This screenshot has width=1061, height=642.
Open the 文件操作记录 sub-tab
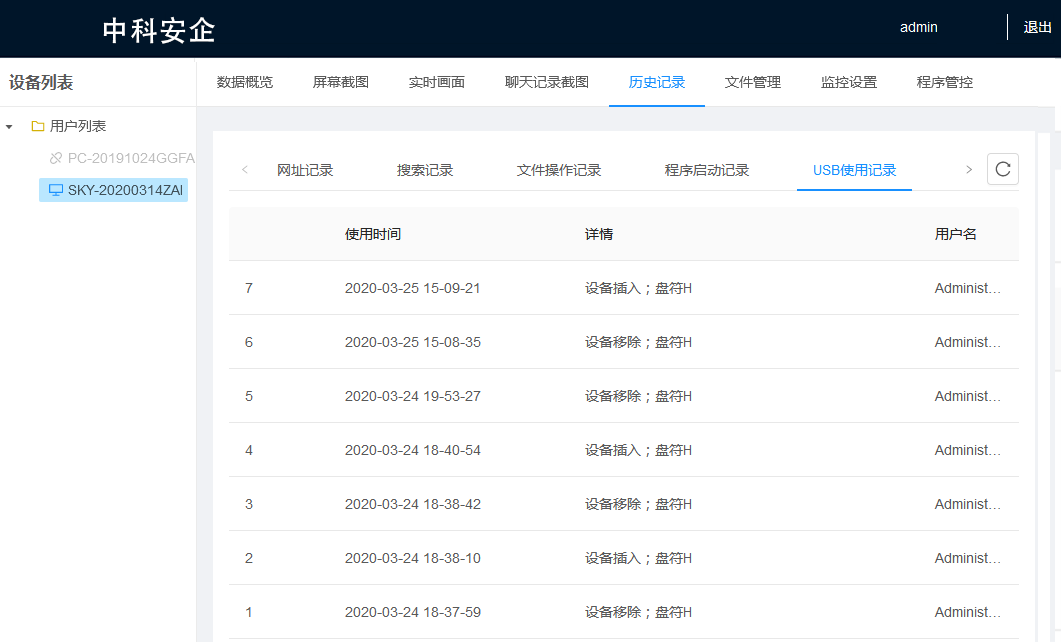click(559, 170)
